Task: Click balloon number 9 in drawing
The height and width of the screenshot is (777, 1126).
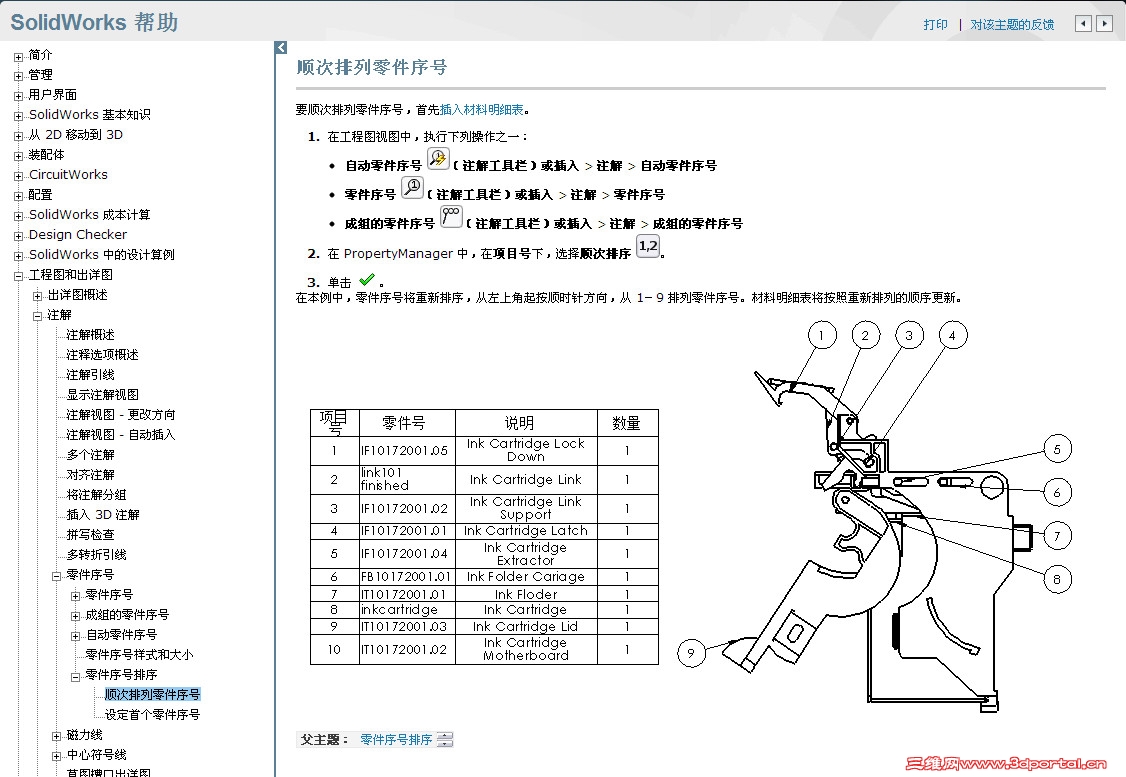Action: coord(691,653)
